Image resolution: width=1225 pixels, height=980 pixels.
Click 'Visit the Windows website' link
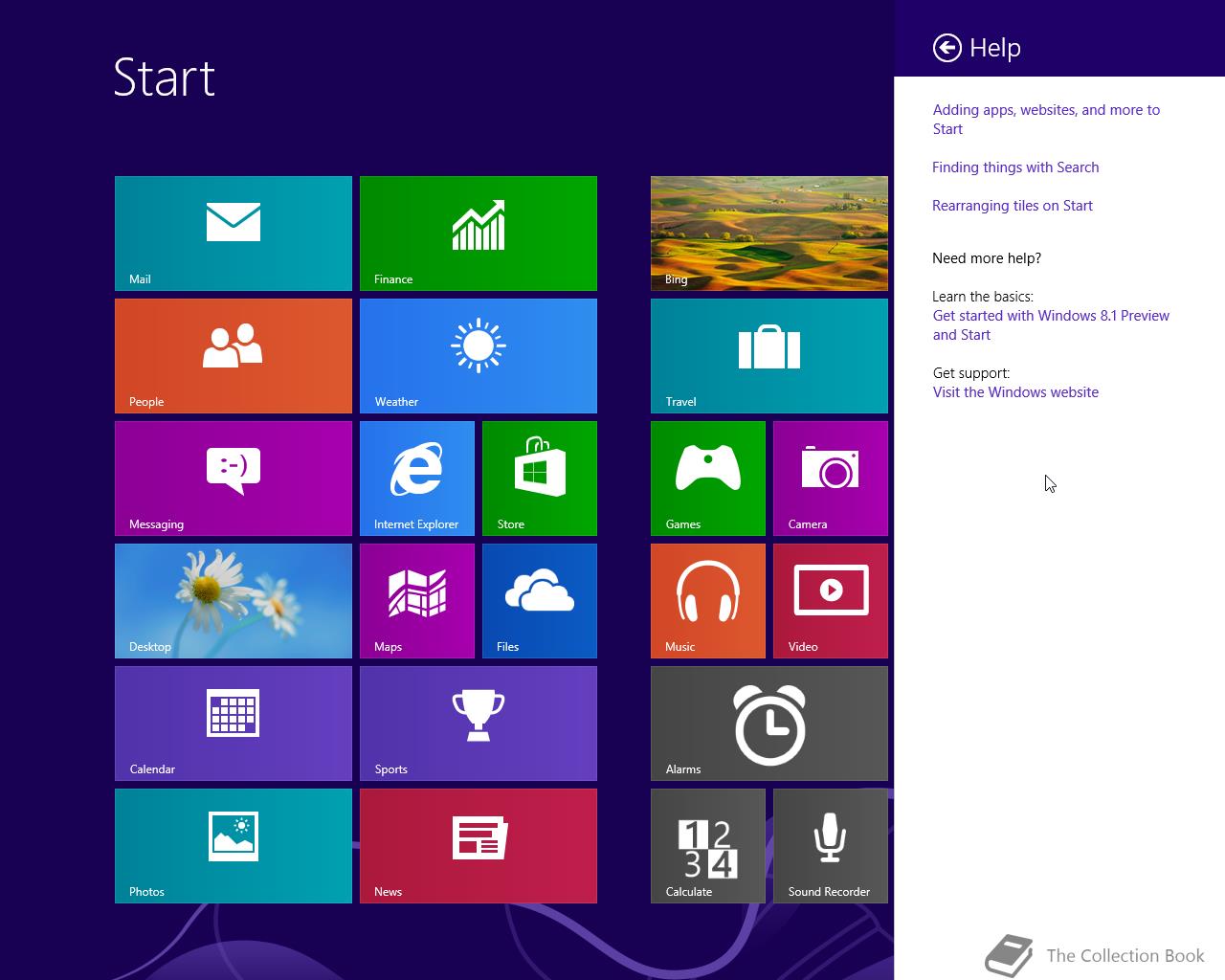coord(1015,392)
